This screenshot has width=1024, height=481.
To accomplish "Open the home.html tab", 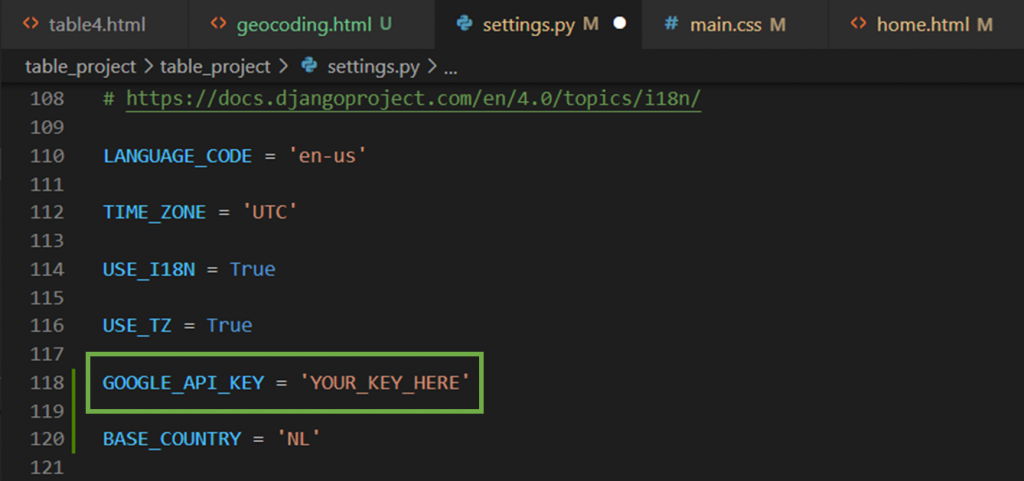I will point(925,24).
